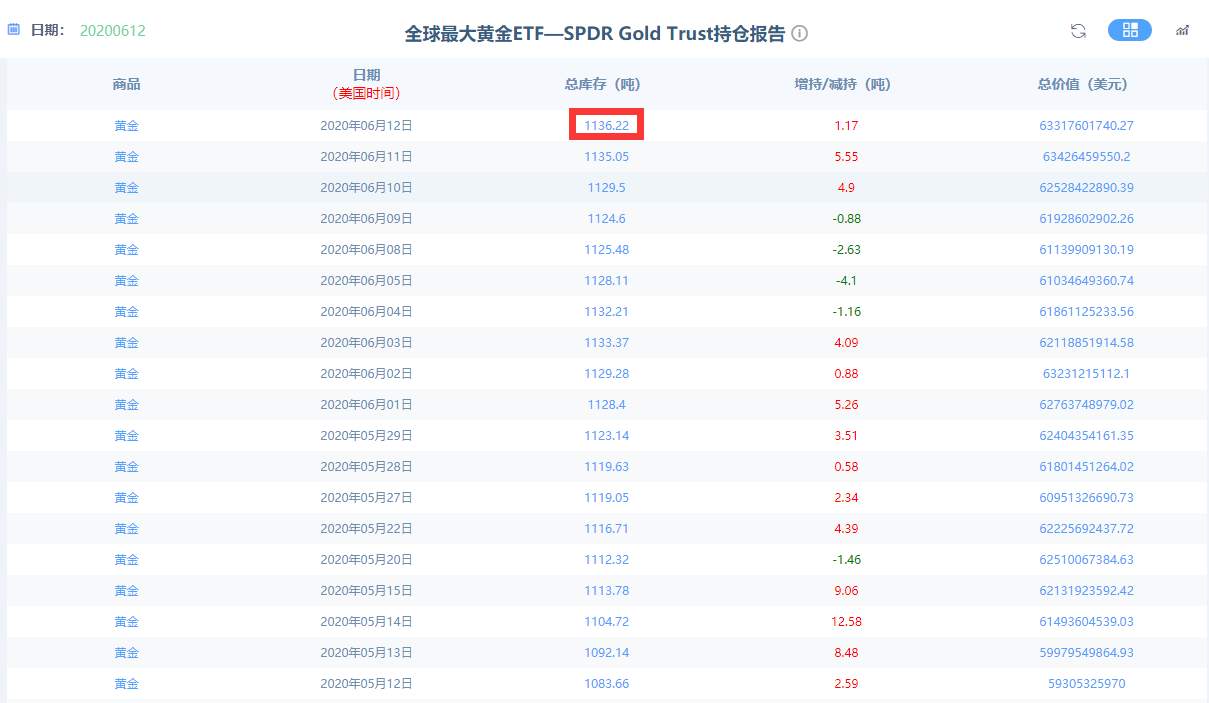Click change value -1.46
The image size is (1209, 703).
point(847,560)
